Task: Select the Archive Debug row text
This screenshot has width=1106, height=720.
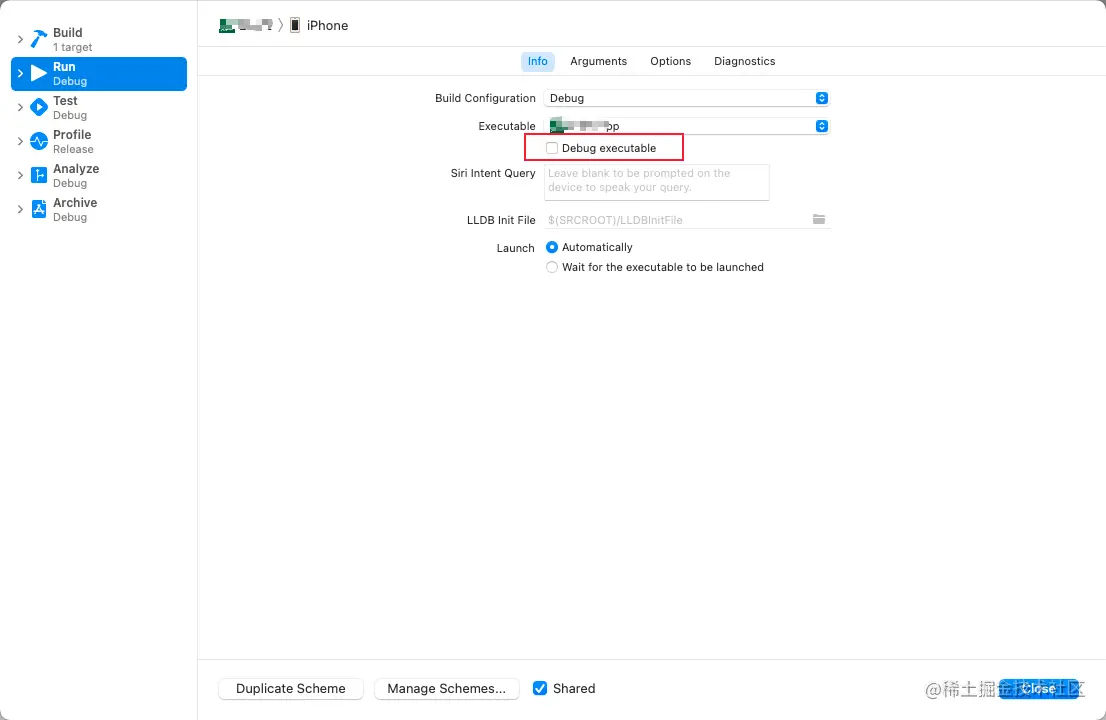Action: click(x=75, y=209)
